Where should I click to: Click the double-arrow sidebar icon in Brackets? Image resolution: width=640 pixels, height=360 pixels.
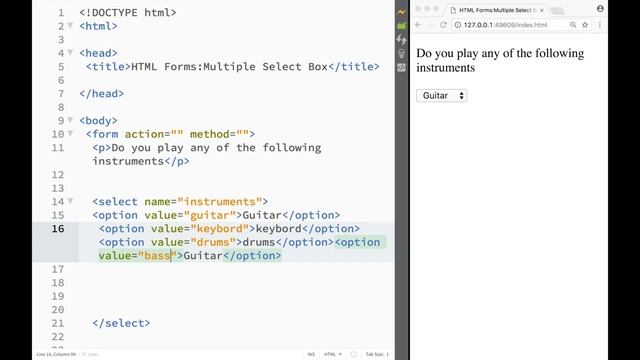coord(401,40)
